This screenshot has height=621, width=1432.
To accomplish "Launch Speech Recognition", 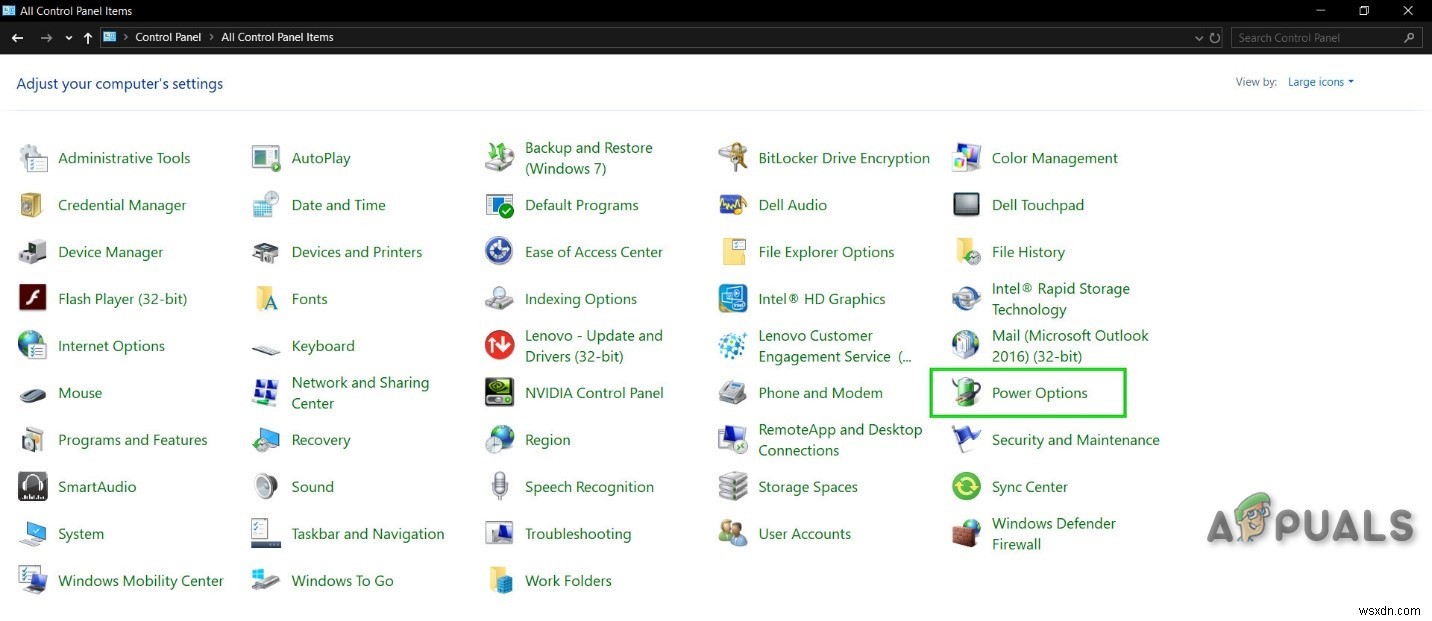I will 588,487.
